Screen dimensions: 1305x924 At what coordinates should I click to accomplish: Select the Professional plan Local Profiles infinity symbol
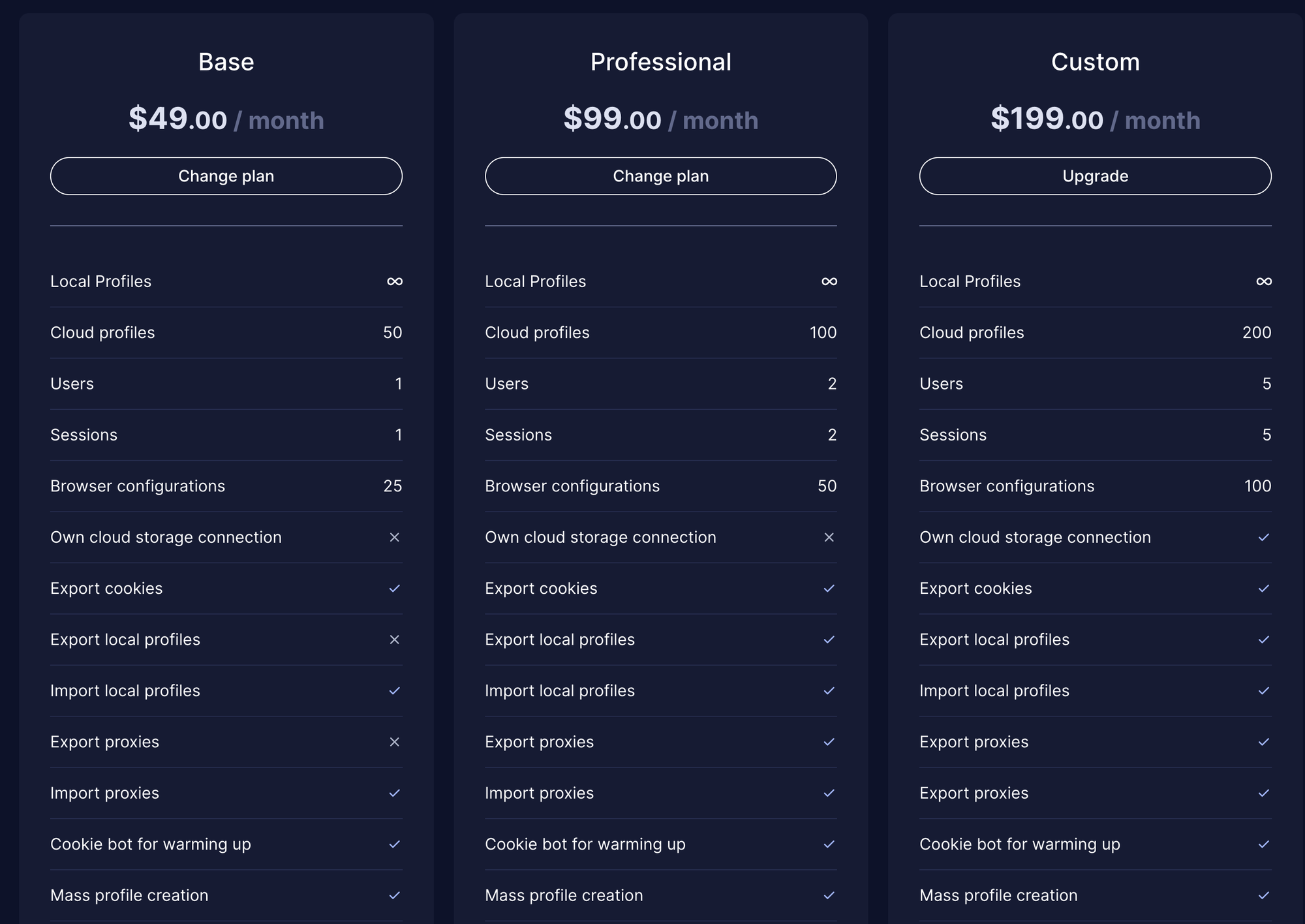tap(829, 281)
